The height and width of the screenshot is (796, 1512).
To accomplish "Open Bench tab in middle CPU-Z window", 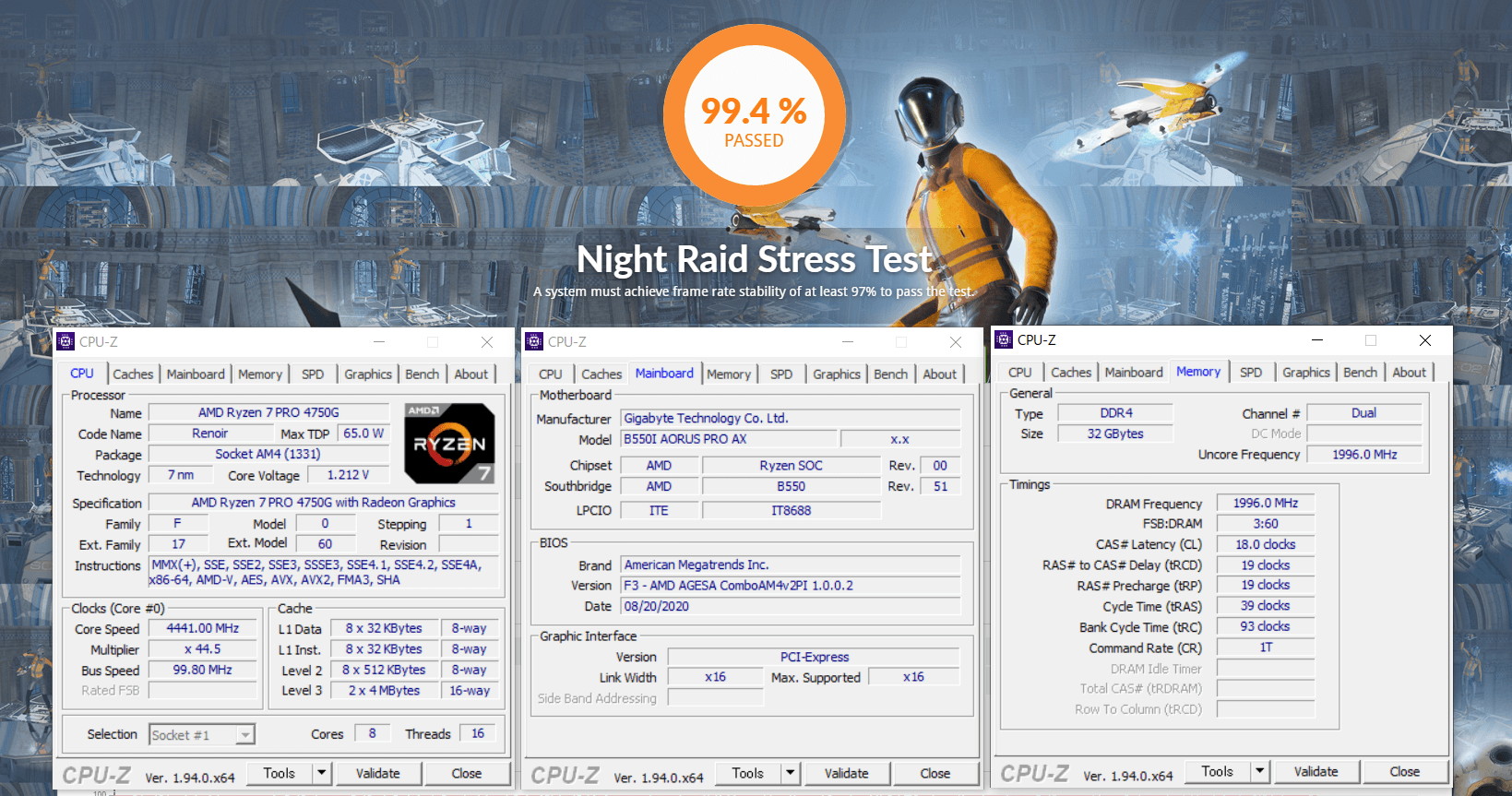I will click(x=890, y=374).
